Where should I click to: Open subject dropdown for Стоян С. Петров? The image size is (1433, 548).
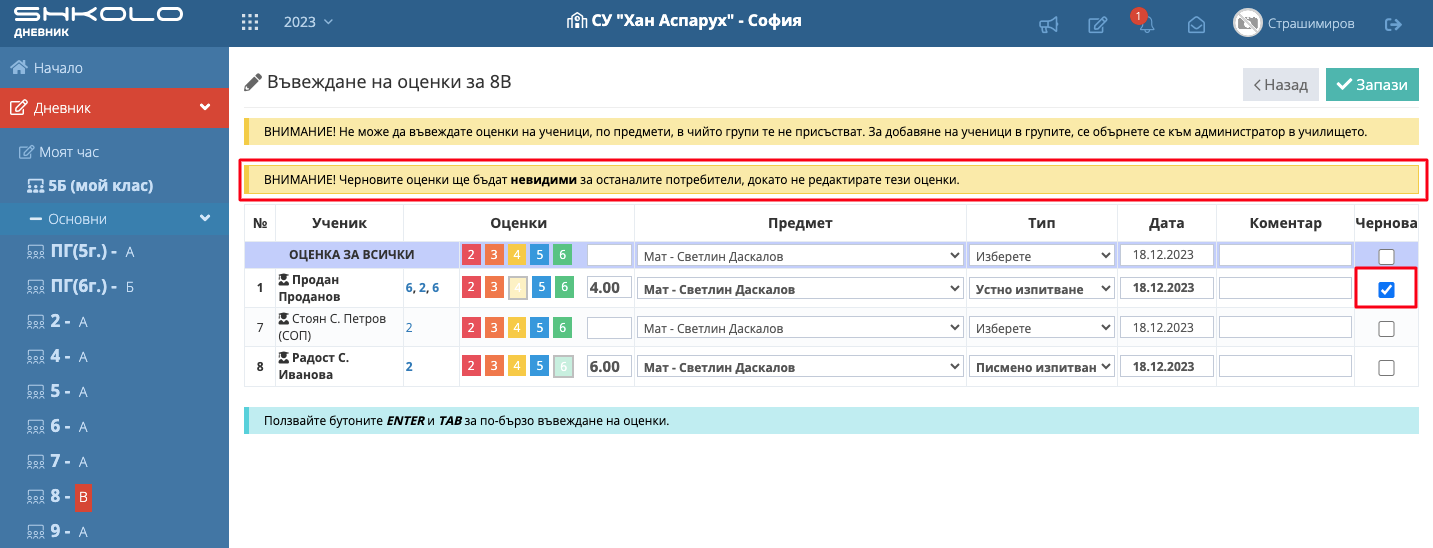point(800,327)
